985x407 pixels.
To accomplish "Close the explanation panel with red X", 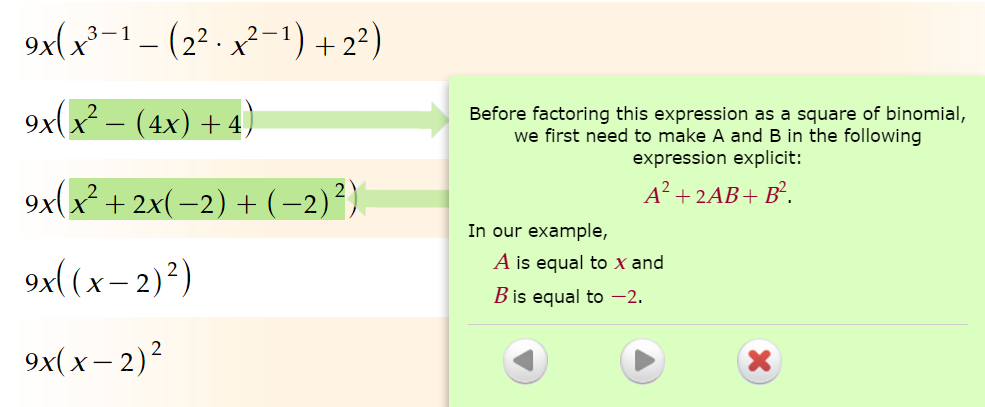I will point(759,361).
